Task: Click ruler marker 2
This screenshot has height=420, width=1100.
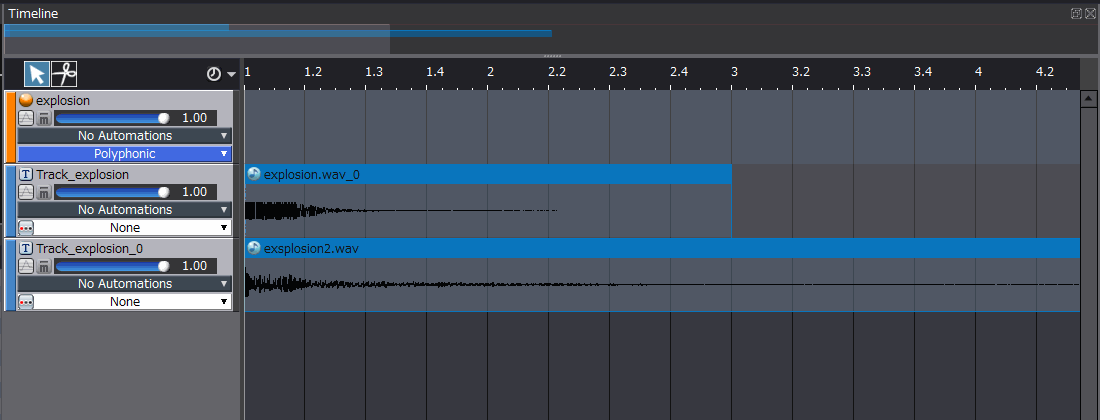Action: click(491, 72)
